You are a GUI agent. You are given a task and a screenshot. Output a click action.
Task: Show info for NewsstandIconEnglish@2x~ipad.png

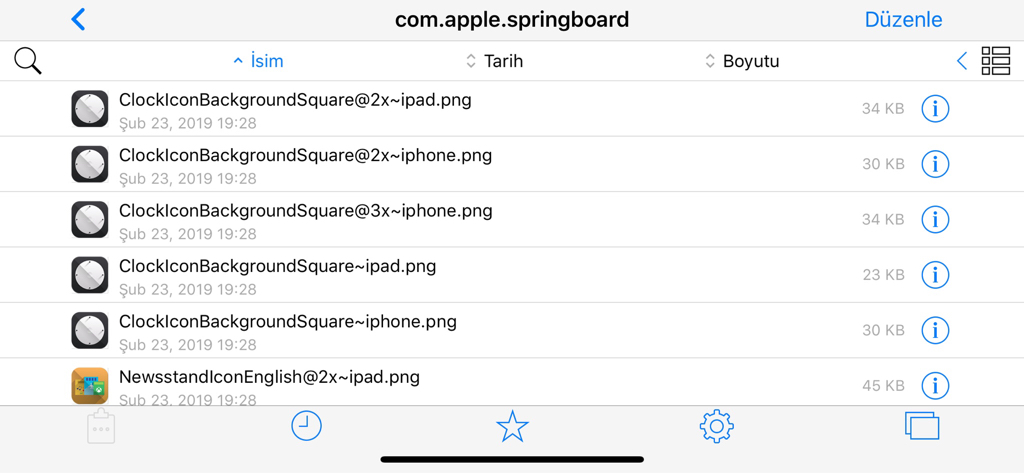tap(934, 385)
